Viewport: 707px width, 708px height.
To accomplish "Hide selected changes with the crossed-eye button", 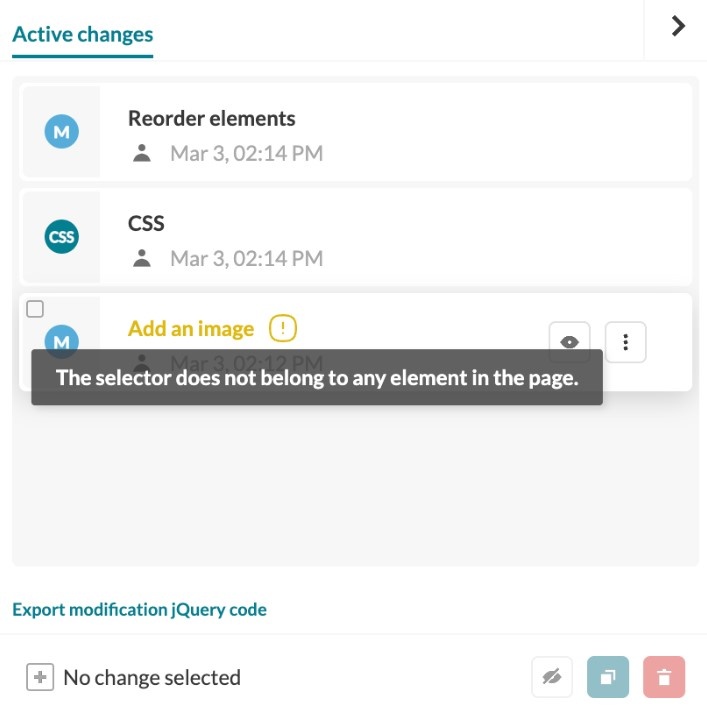I will point(552,677).
